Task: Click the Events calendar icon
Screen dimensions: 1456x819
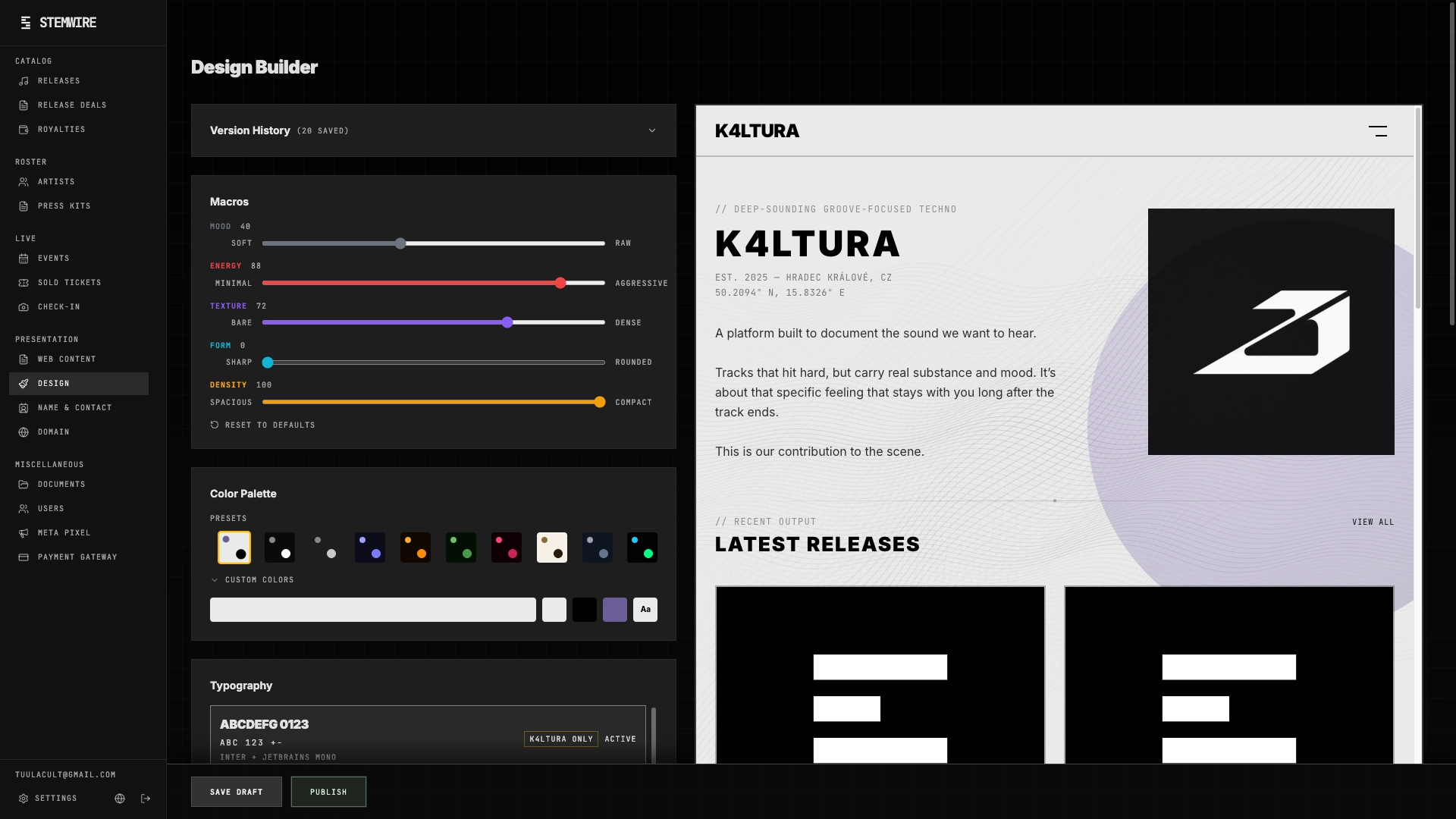Action: [x=24, y=259]
